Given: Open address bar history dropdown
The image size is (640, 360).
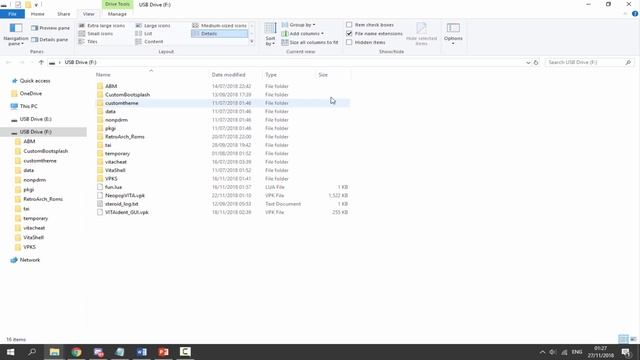Looking at the screenshot, I should (x=528, y=62).
